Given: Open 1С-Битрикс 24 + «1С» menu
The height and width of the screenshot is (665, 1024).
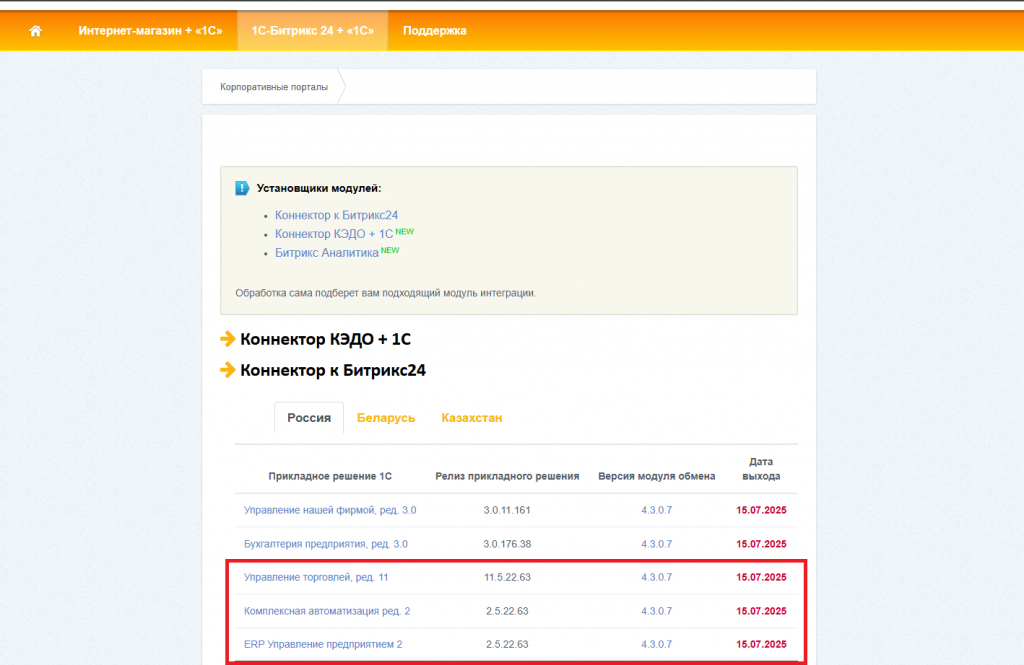Looking at the screenshot, I should [x=313, y=31].
